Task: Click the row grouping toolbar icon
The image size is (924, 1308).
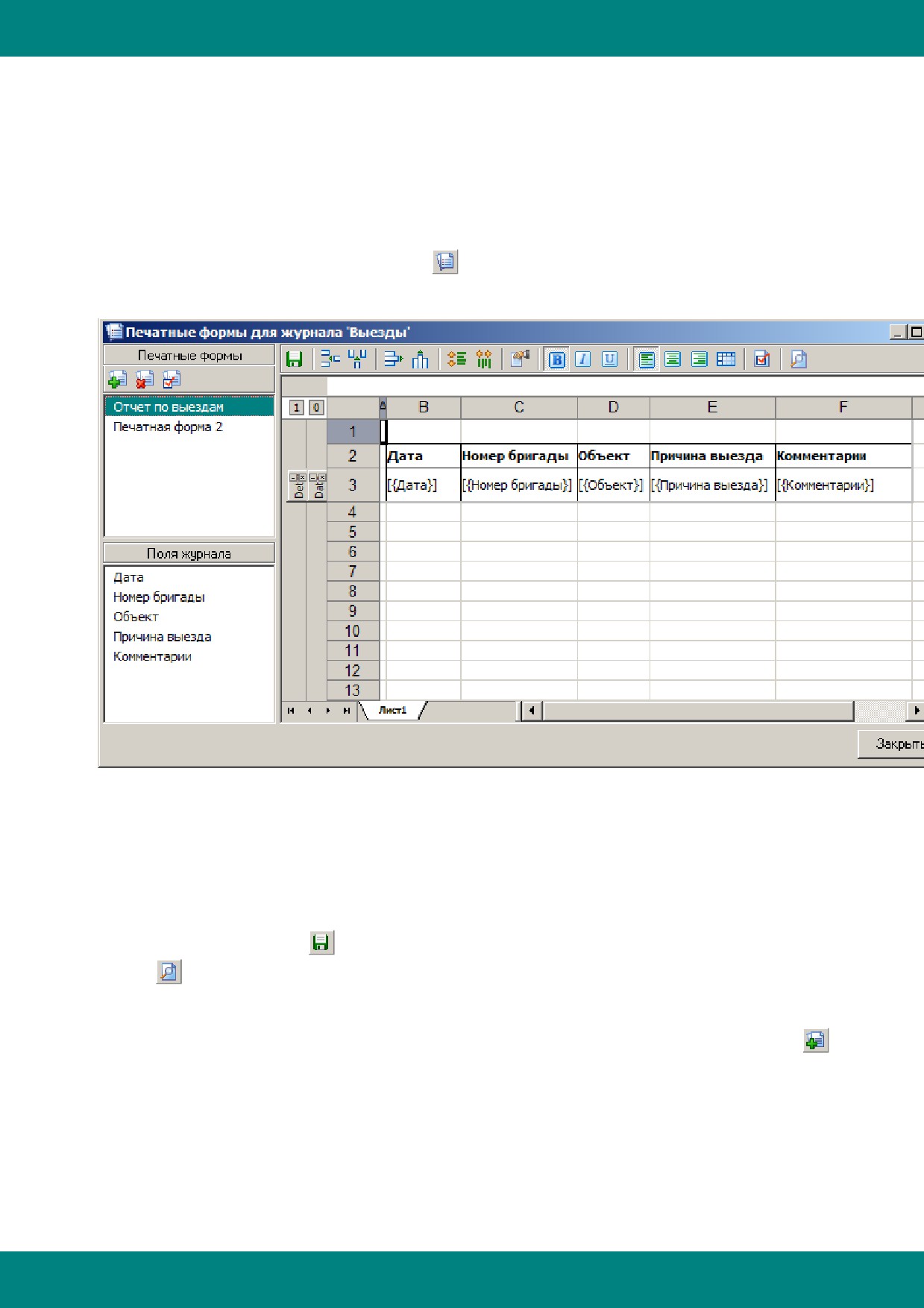Action: 456,359
